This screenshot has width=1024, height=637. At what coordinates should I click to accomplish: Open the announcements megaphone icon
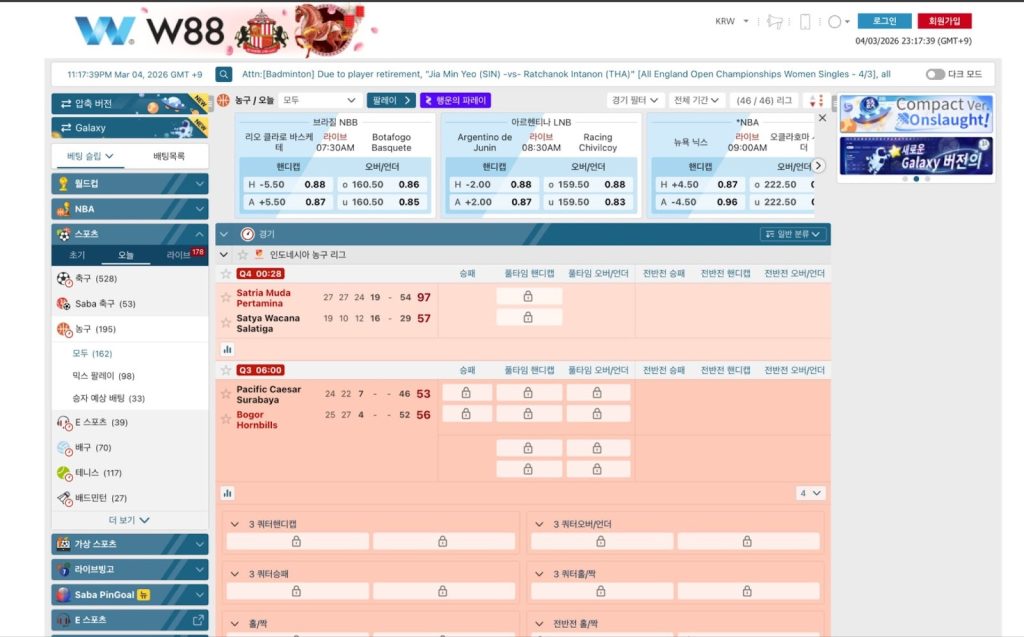[775, 22]
